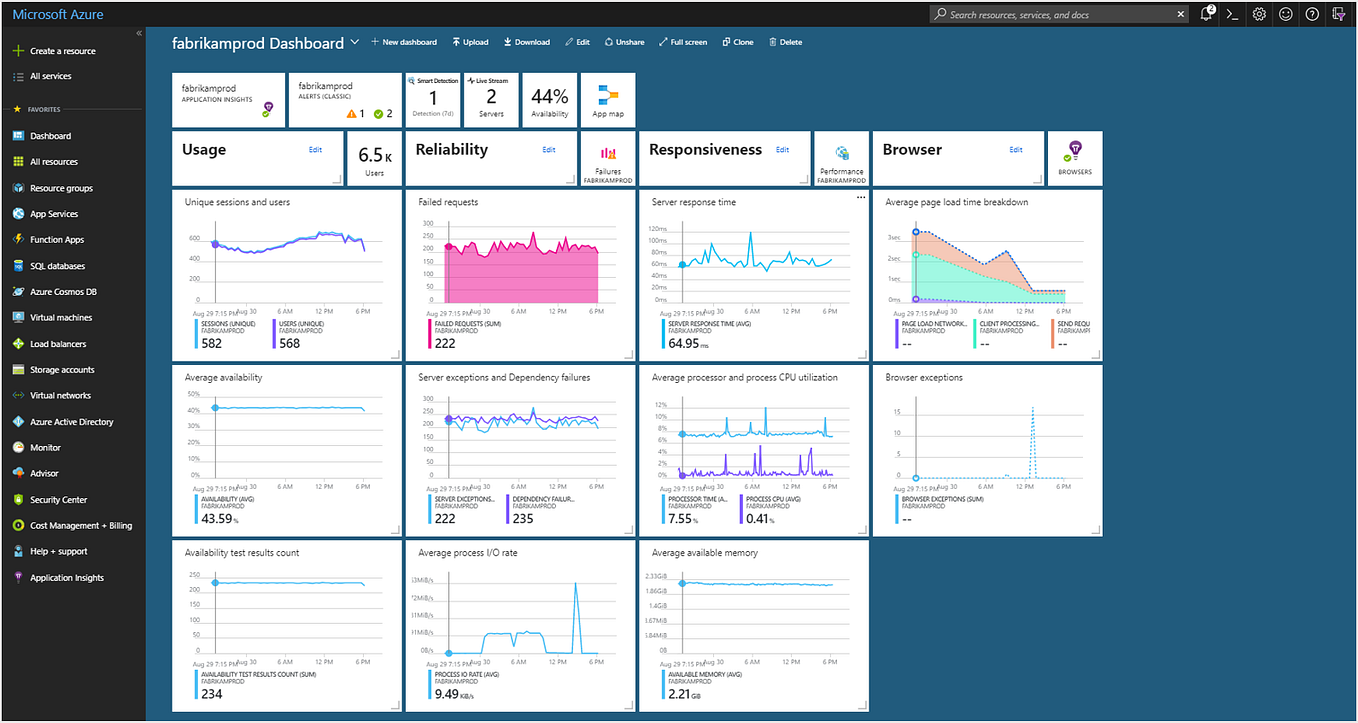This screenshot has height=723, width=1358.
Task: Open the Cloud Shell terminal
Action: [1232, 14]
